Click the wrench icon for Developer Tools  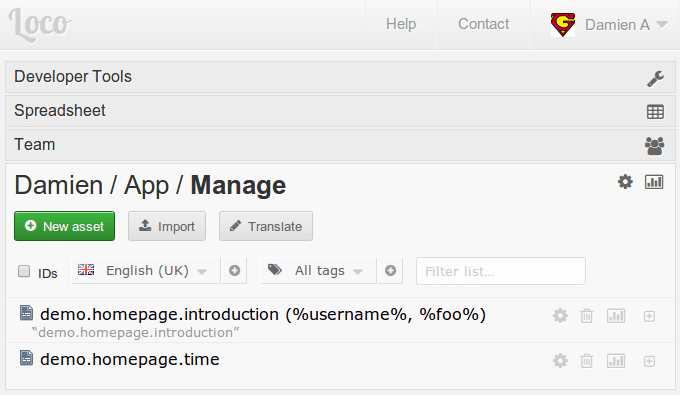(655, 78)
